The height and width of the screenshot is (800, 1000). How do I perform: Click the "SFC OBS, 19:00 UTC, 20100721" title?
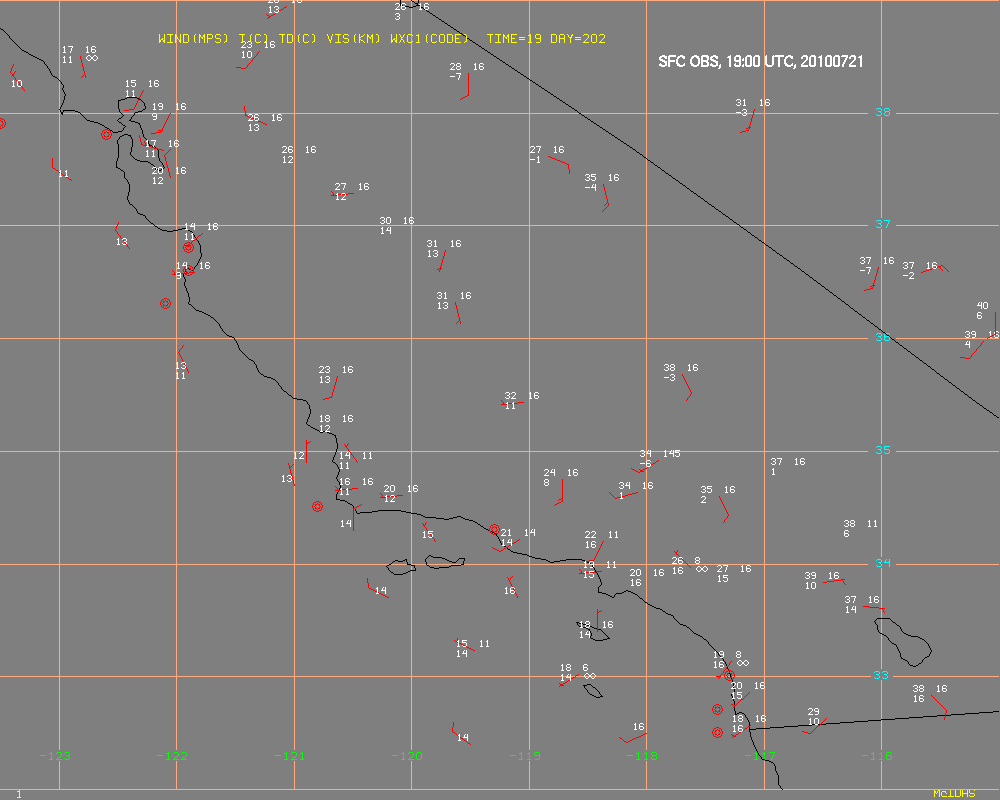click(761, 61)
